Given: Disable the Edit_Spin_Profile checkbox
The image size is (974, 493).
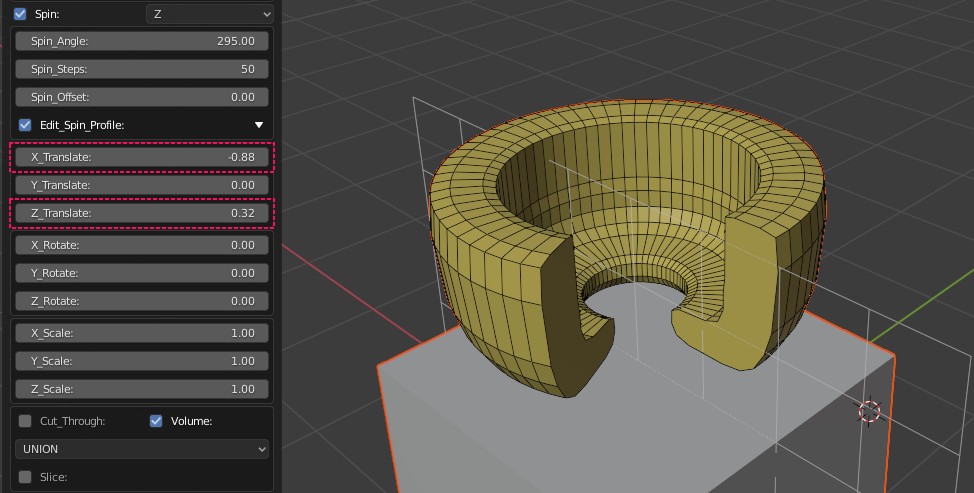Looking at the screenshot, I should (x=26, y=125).
